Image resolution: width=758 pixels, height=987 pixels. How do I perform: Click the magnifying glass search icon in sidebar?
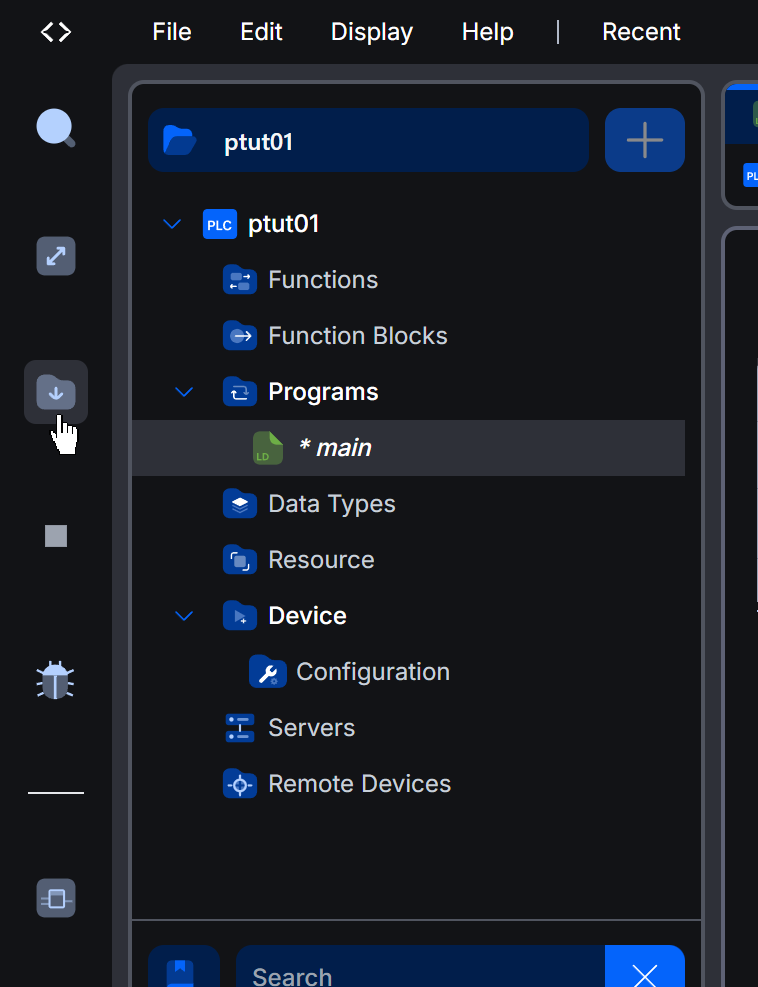click(x=55, y=129)
